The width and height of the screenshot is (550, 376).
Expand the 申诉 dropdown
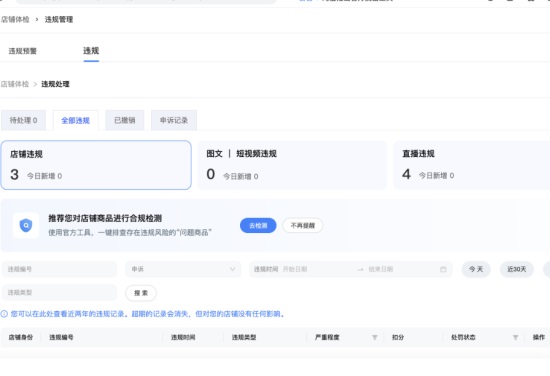click(x=183, y=269)
